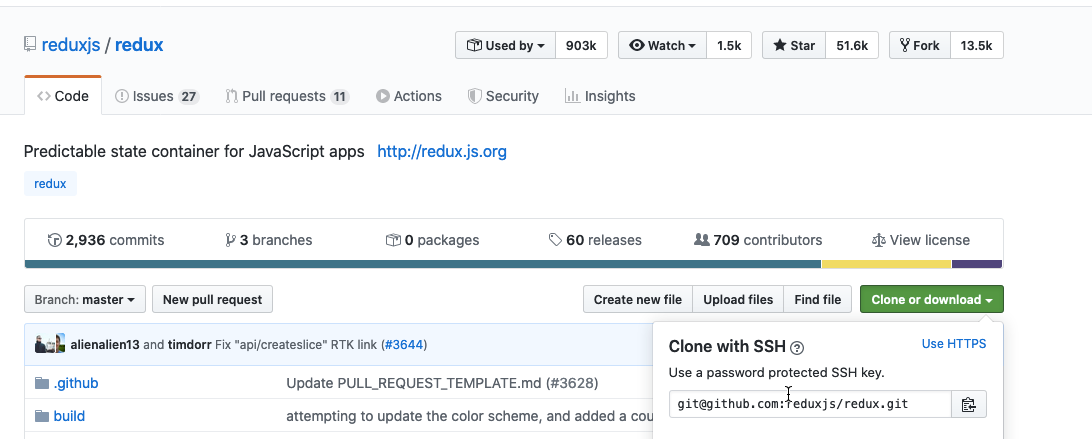Open the timdorr author link
The height and width of the screenshot is (439, 1092).
[x=189, y=344]
